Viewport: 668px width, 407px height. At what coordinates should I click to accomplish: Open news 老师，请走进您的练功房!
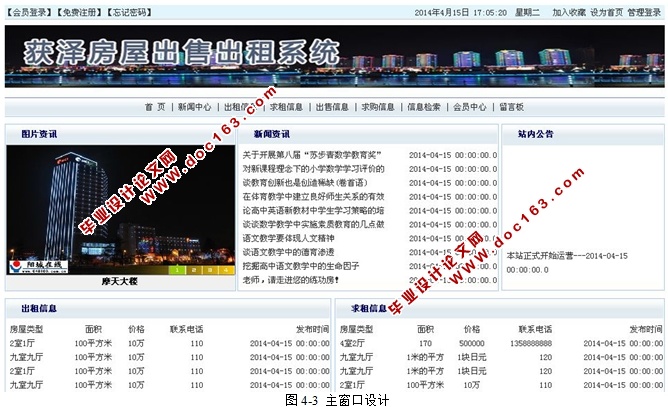(291, 280)
